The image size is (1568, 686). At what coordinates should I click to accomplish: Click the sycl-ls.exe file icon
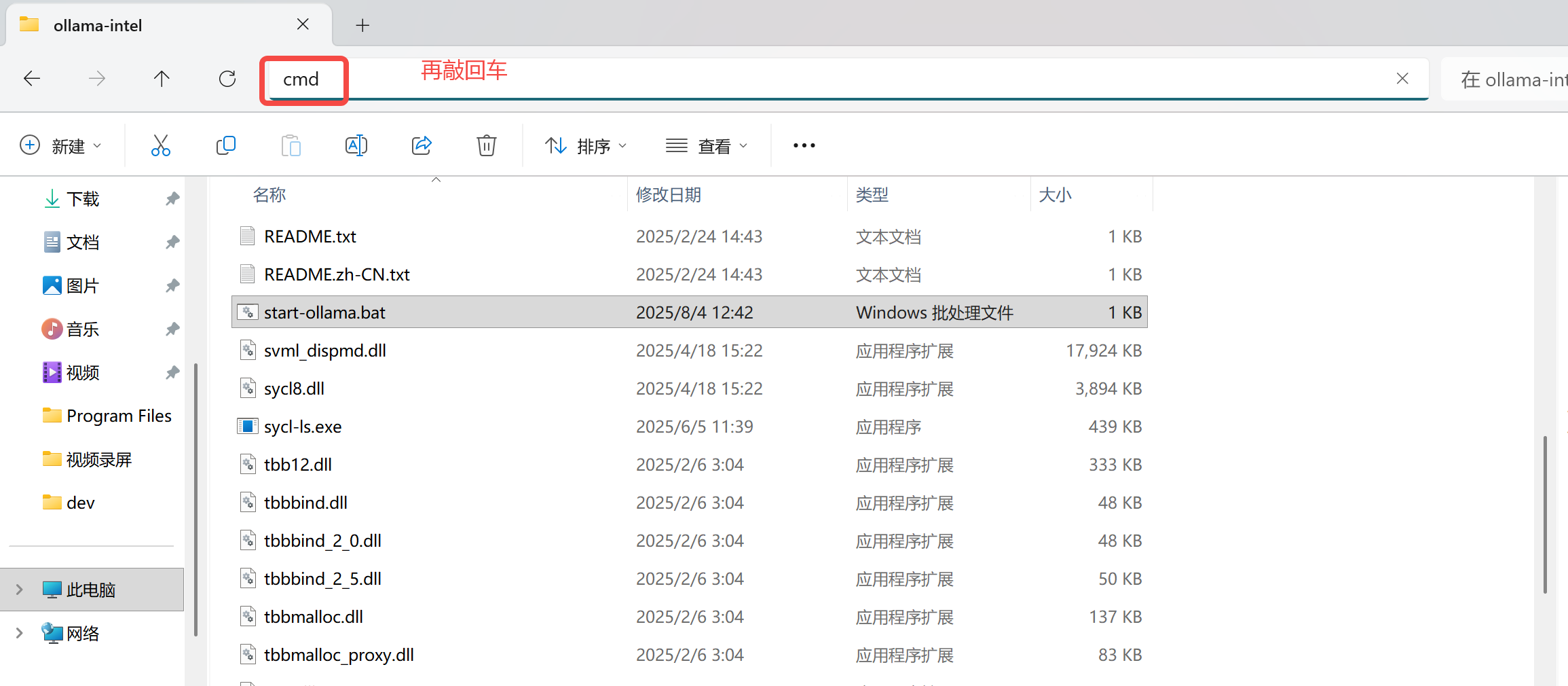tap(247, 427)
